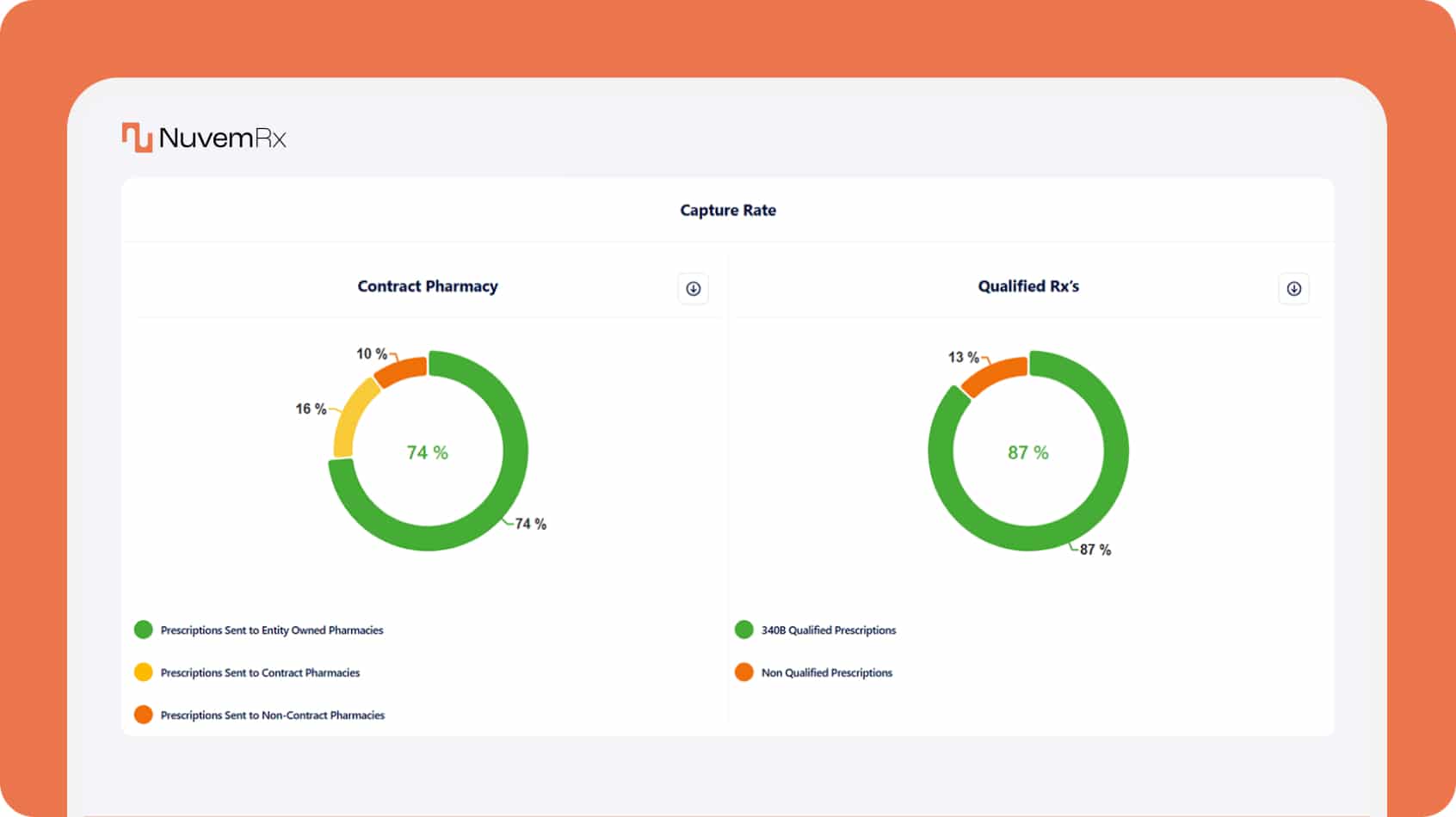The height and width of the screenshot is (817, 1456).
Task: Select the Contract Pharmacy panel title
Action: point(428,286)
